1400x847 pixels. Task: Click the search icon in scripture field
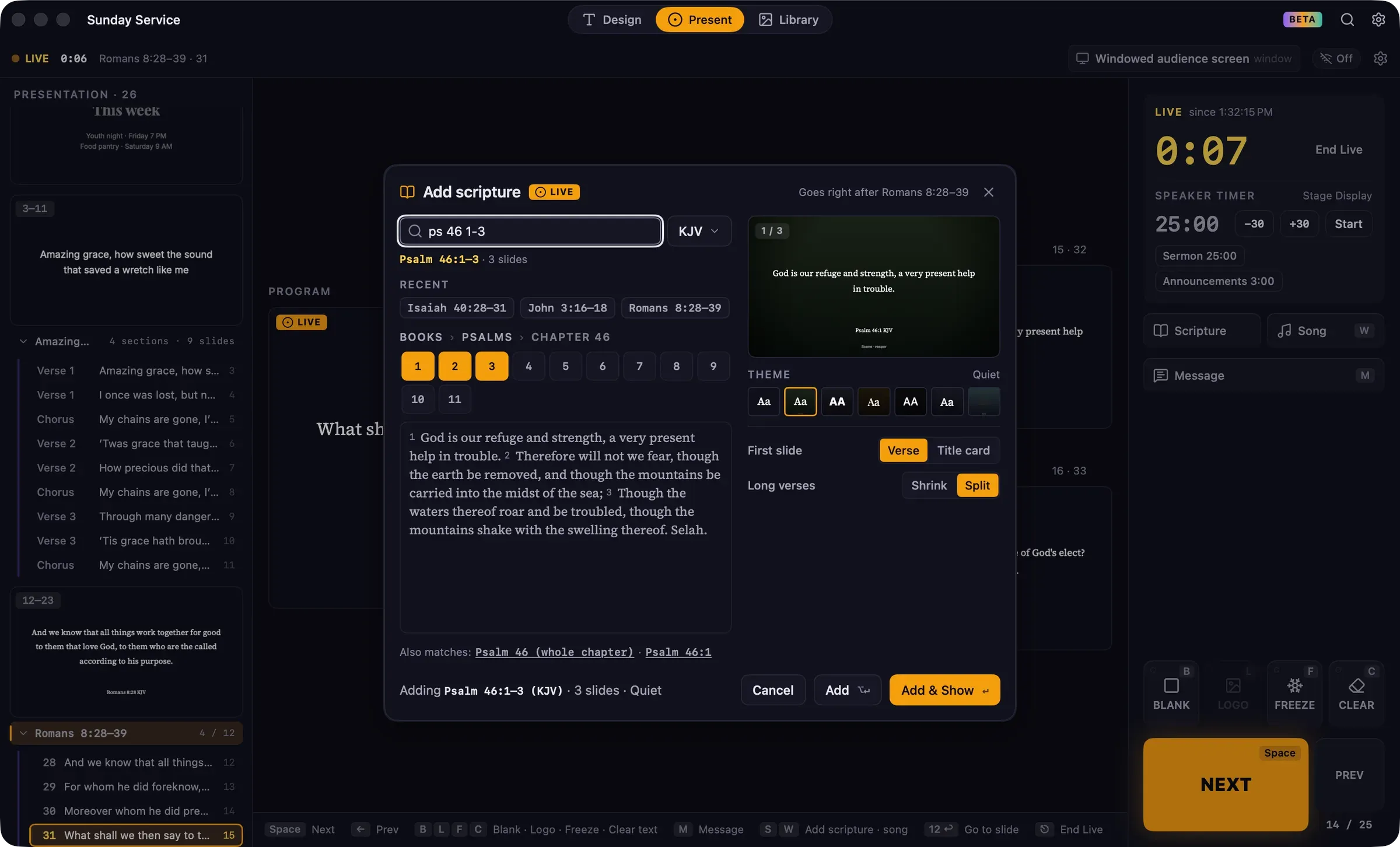coord(415,231)
